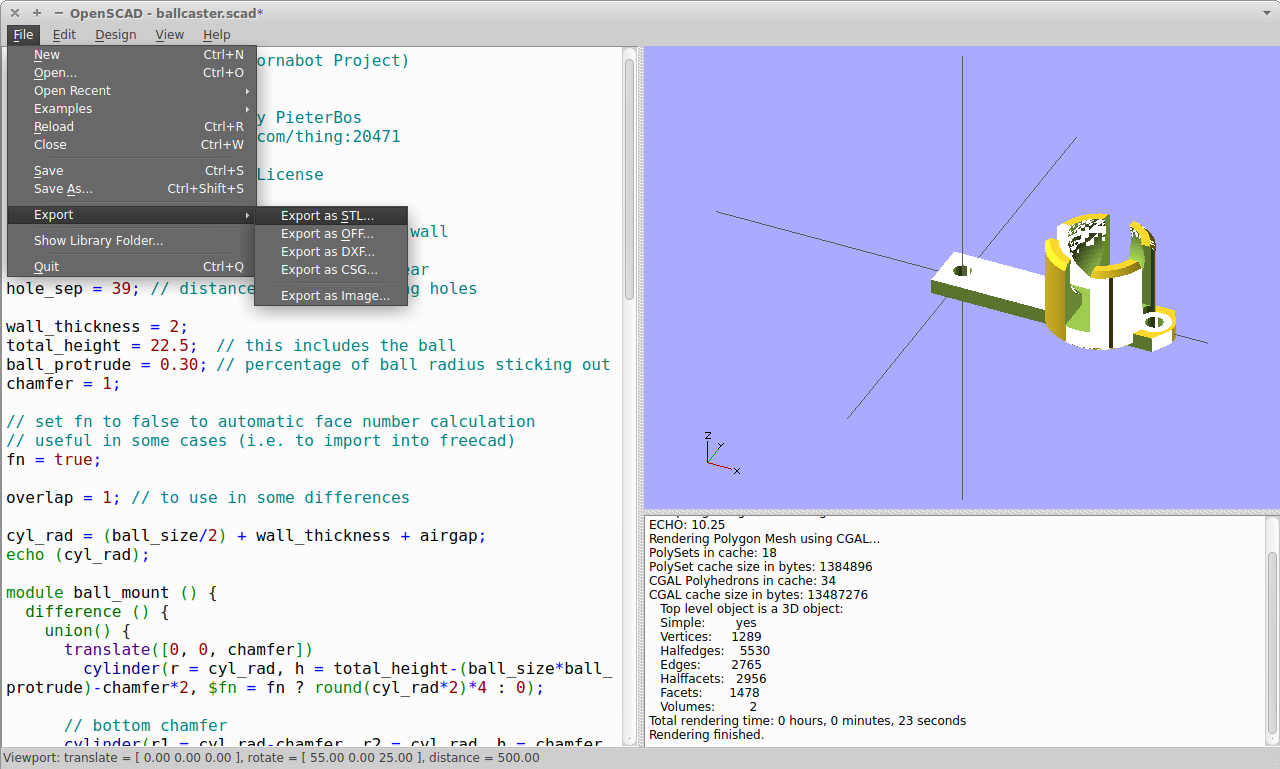The height and width of the screenshot is (769, 1280).
Task: Click the 'ball_protrude = 0.30' code line
Action: point(308,365)
